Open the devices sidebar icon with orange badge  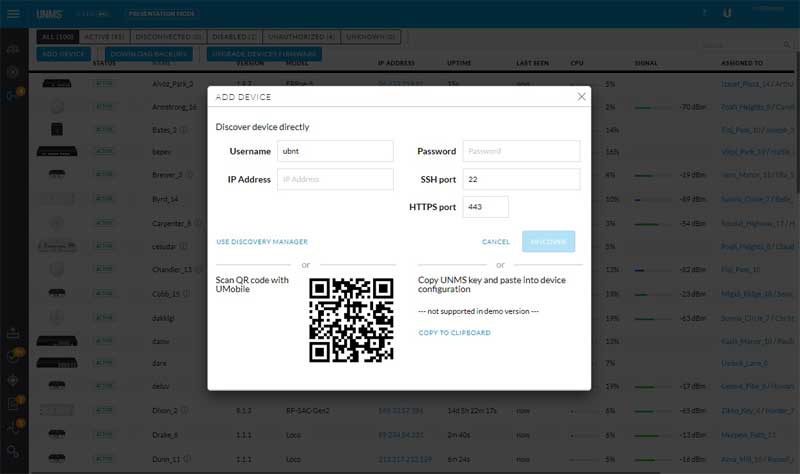coord(13,94)
